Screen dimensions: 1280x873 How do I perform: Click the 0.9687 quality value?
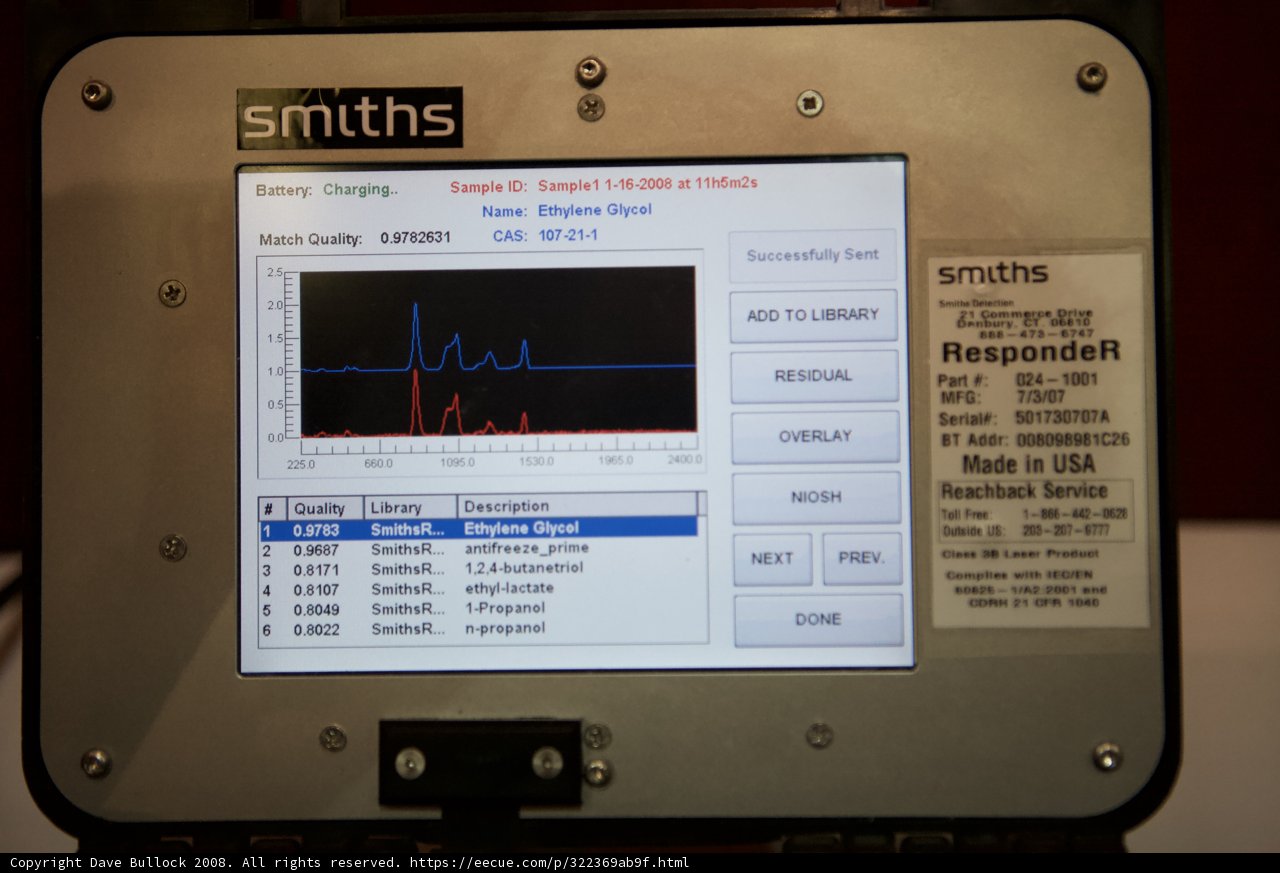[x=316, y=549]
